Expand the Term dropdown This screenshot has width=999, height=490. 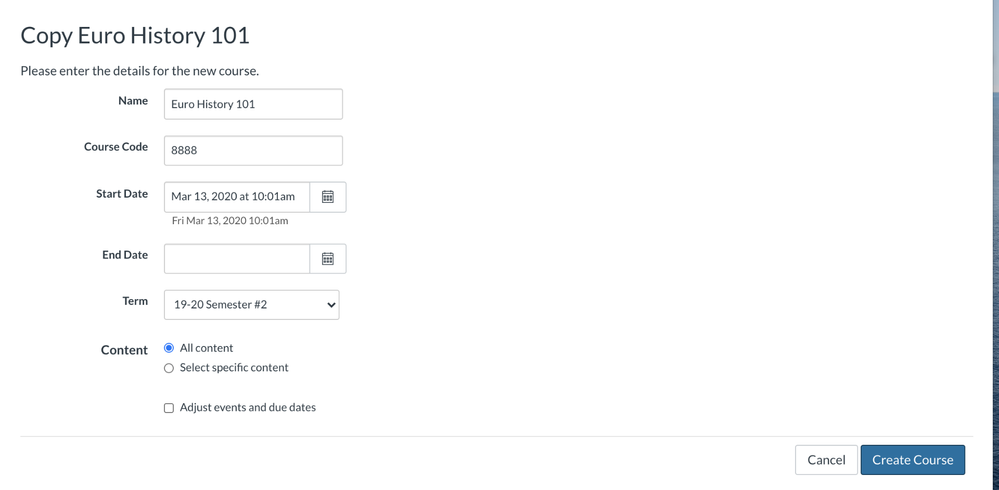251,305
